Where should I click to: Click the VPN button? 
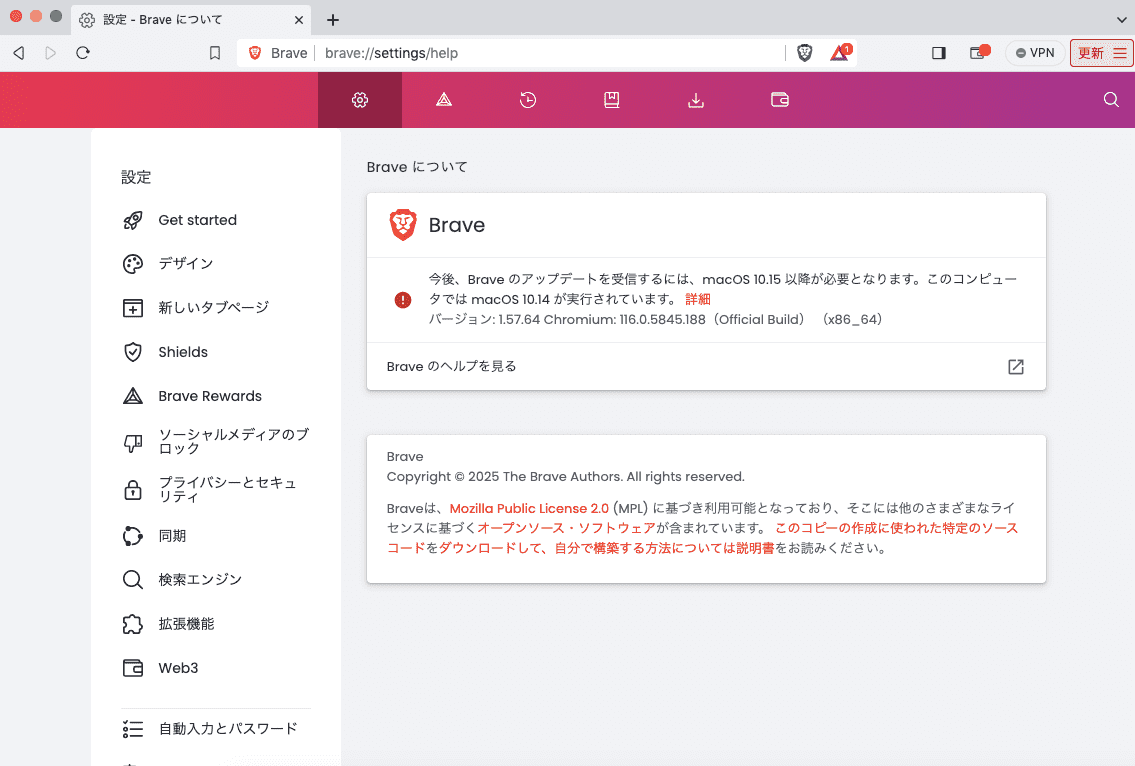click(x=1035, y=53)
